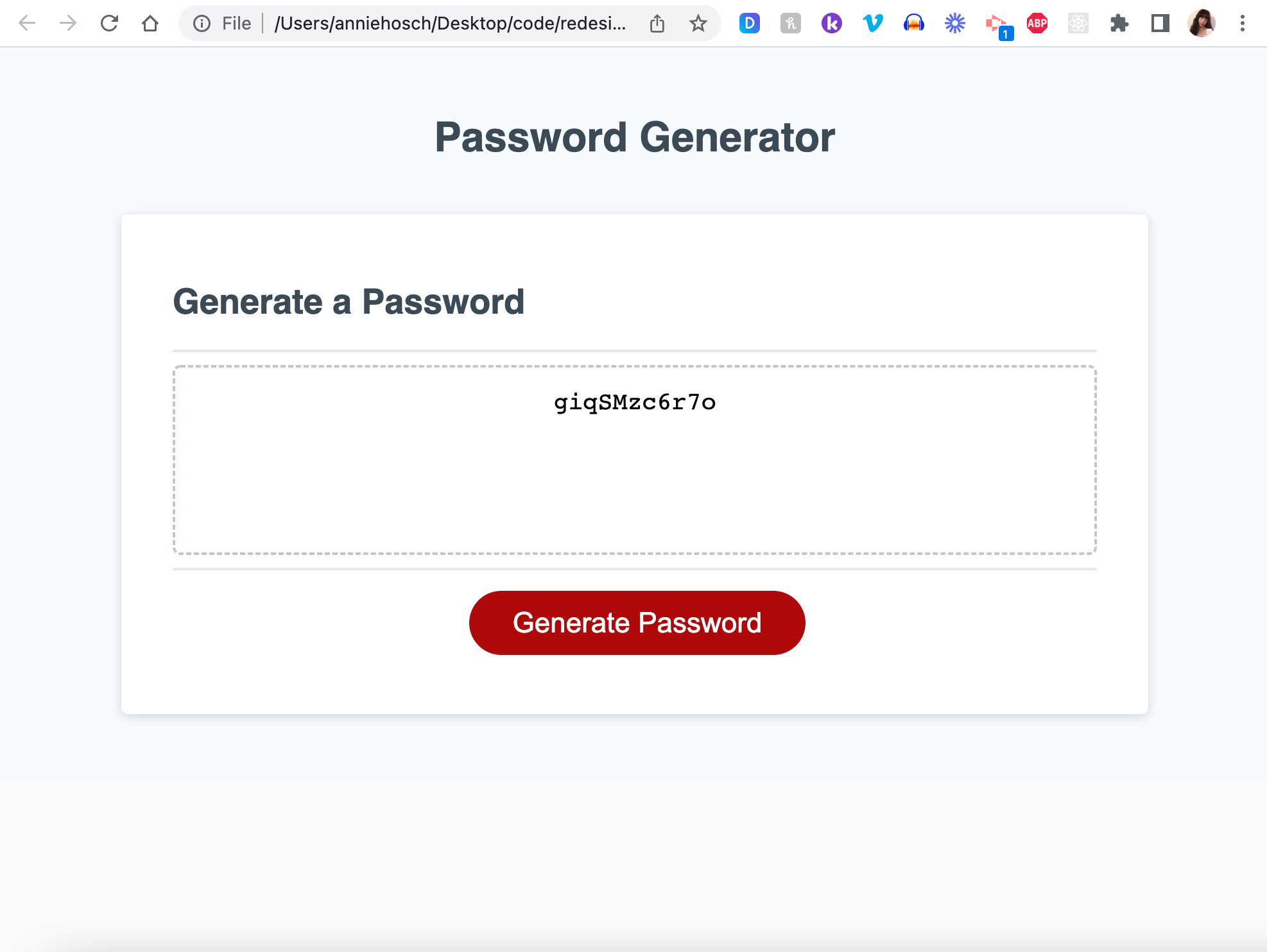
Task: Click the browser home button
Action: pyautogui.click(x=150, y=23)
